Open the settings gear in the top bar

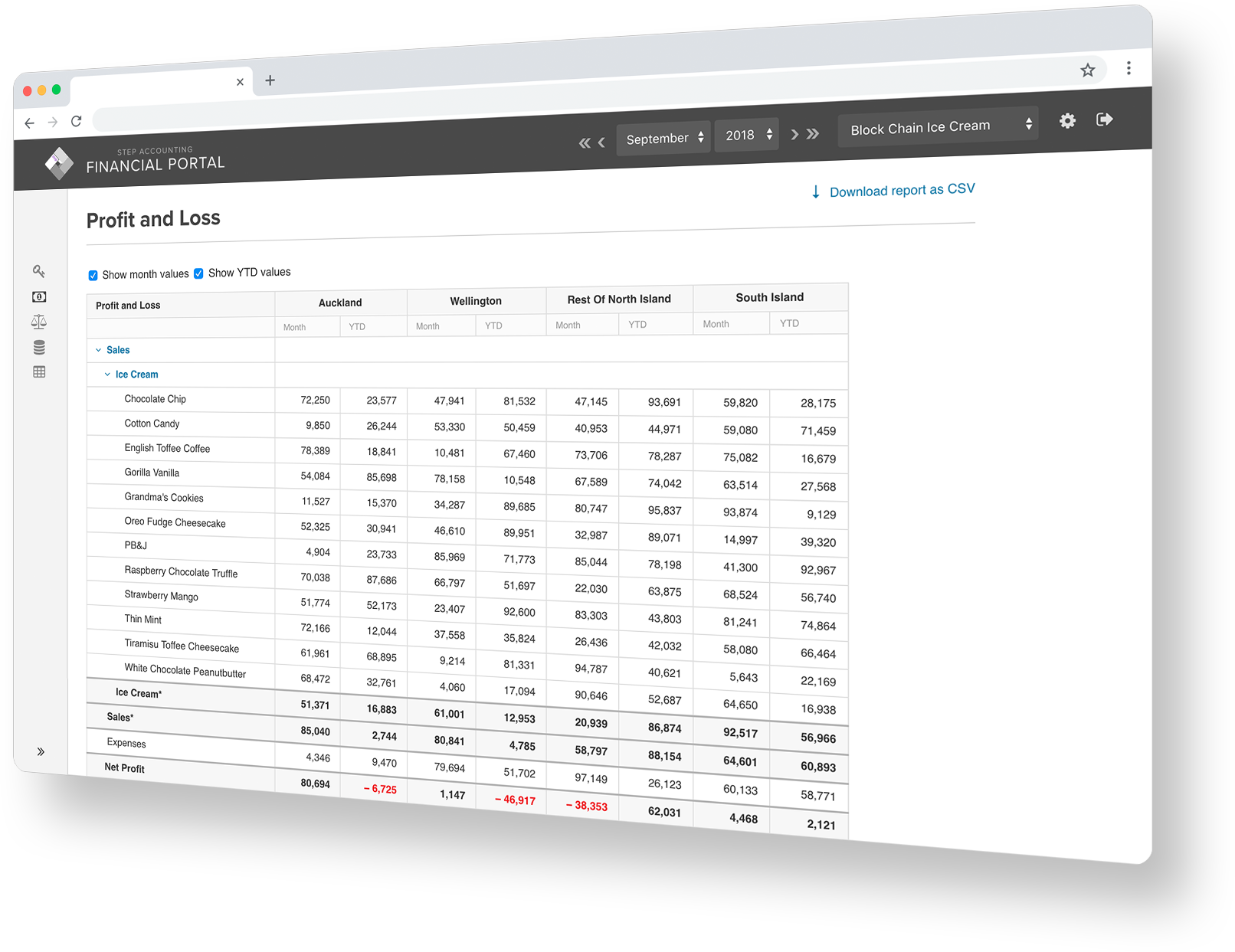click(x=1066, y=121)
